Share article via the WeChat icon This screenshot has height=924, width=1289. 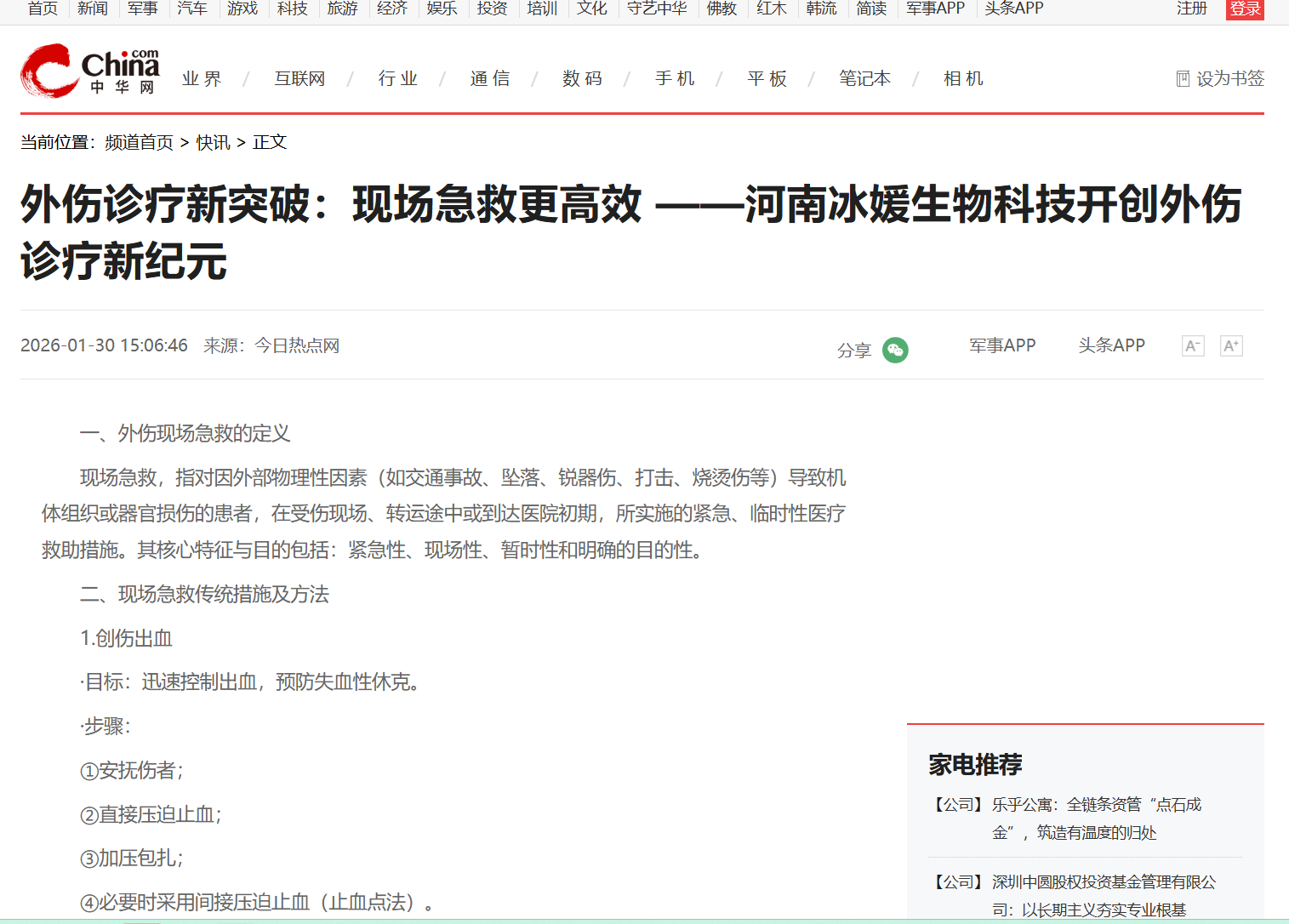(x=895, y=350)
